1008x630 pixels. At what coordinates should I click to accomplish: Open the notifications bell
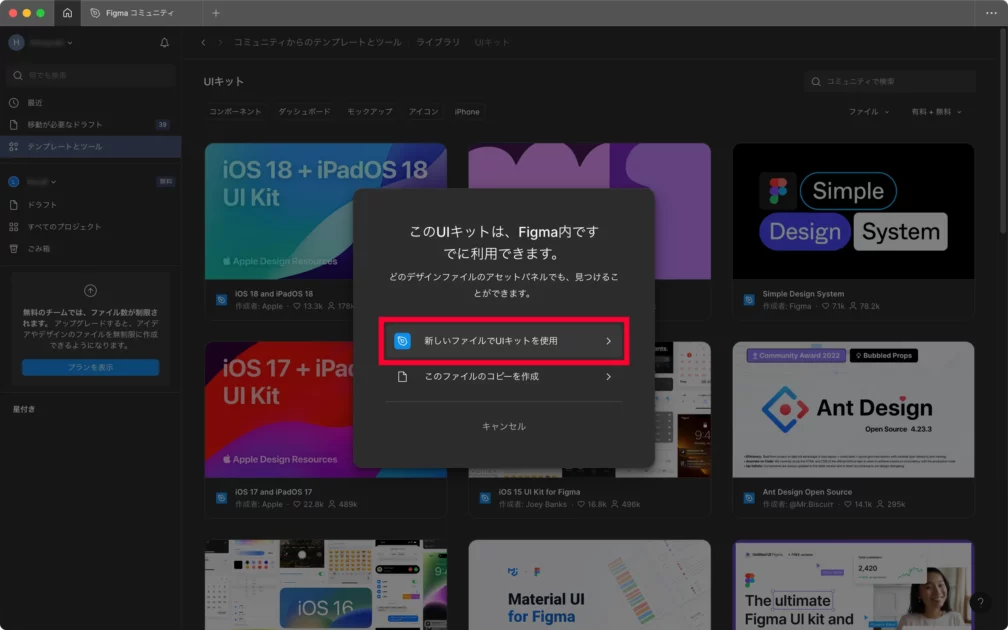[x=164, y=43]
